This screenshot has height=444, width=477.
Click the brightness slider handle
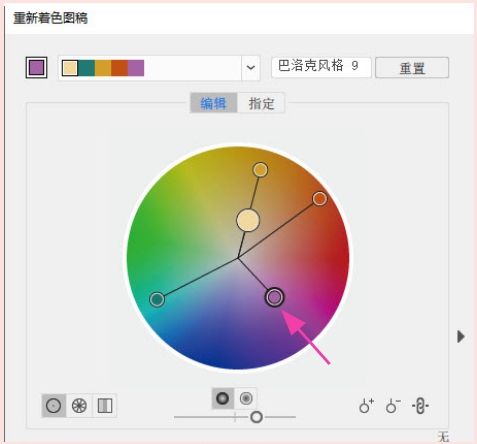coord(256,417)
